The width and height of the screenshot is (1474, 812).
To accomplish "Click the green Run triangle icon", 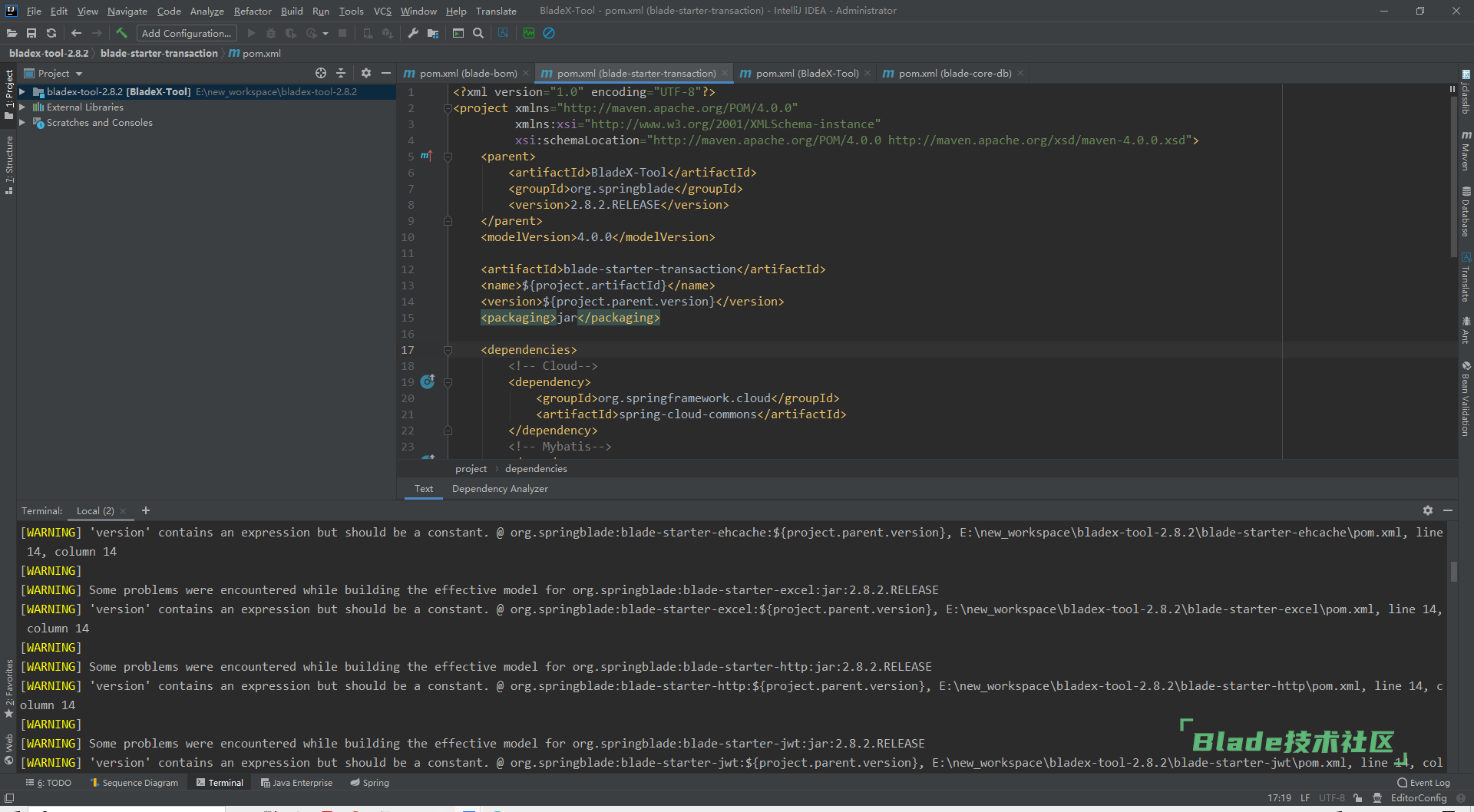I will 251,33.
